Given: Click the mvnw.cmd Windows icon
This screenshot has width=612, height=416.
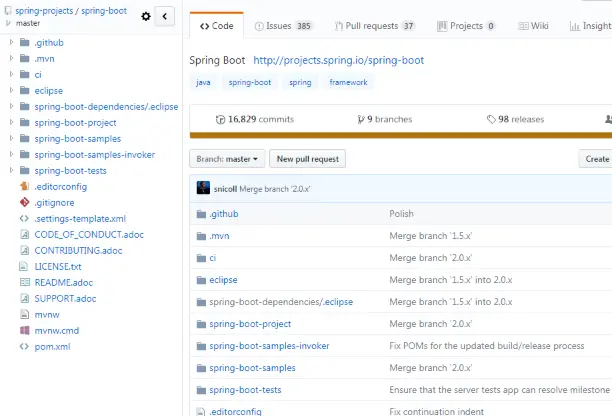Looking at the screenshot, I should point(25,331).
